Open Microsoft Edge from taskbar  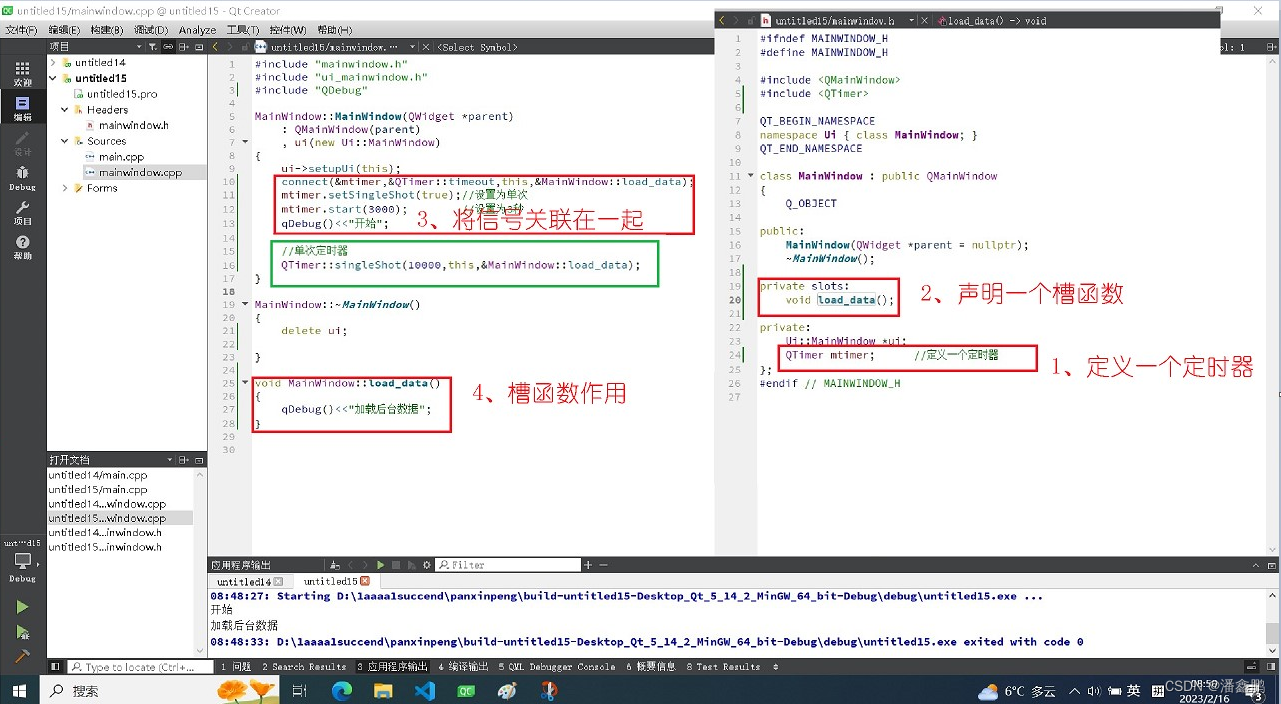[341, 690]
